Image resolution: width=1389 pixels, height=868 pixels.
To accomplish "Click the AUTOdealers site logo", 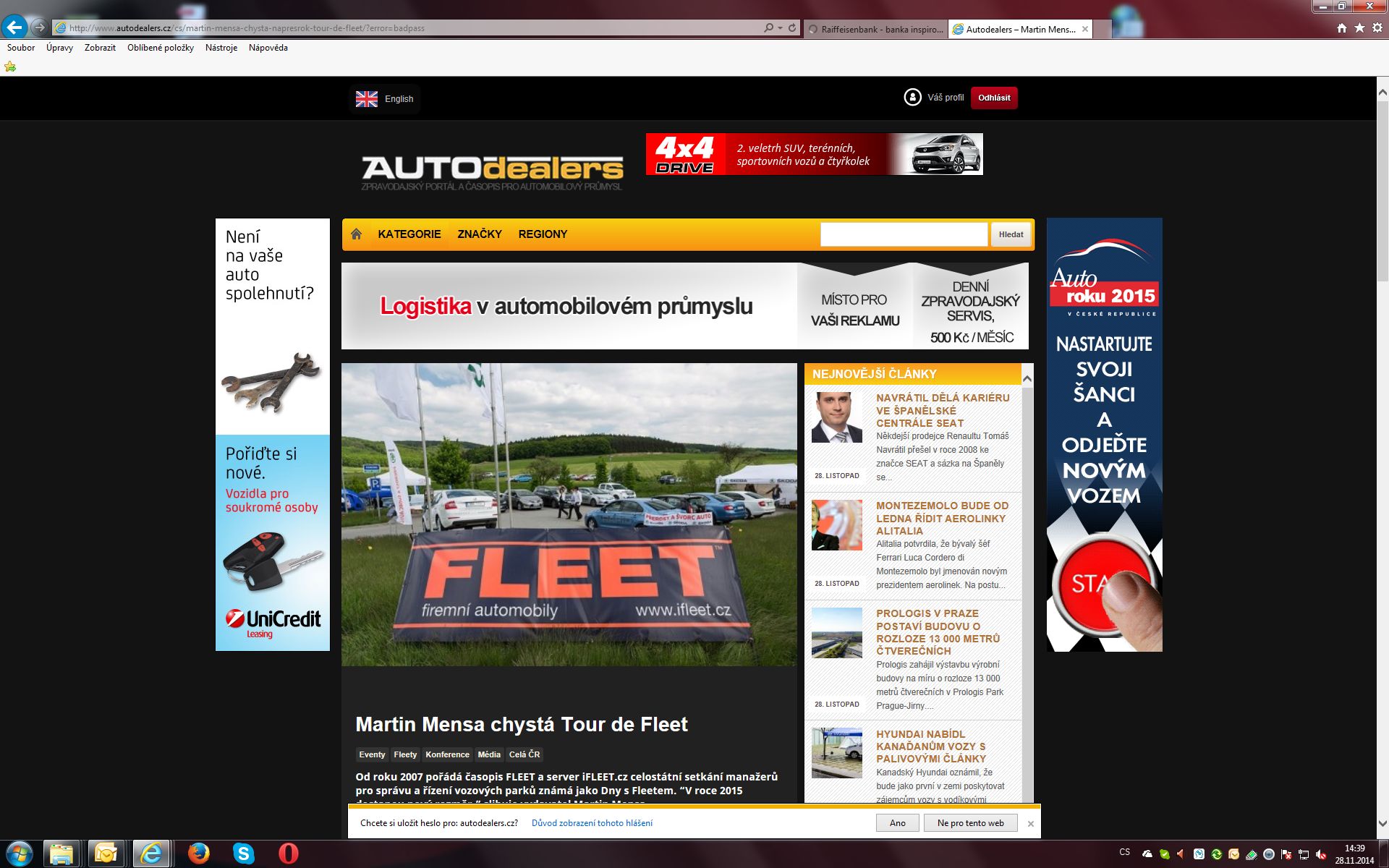I will pos(492,171).
